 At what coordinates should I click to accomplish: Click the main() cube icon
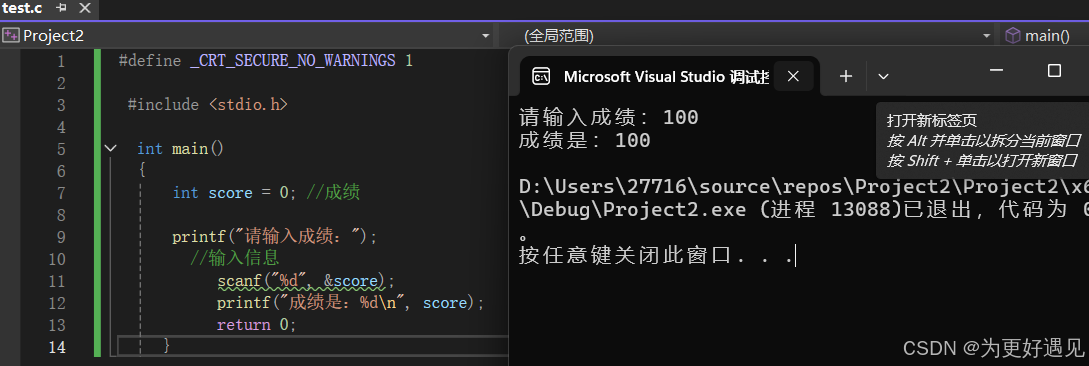pos(1013,35)
